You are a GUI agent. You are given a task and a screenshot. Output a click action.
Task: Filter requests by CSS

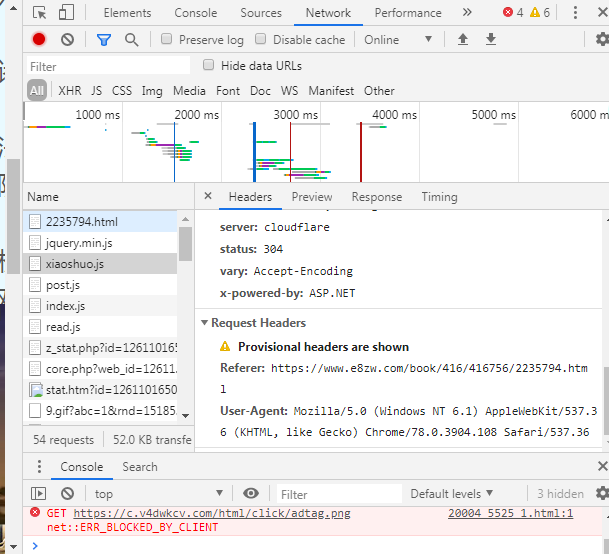click(122, 91)
